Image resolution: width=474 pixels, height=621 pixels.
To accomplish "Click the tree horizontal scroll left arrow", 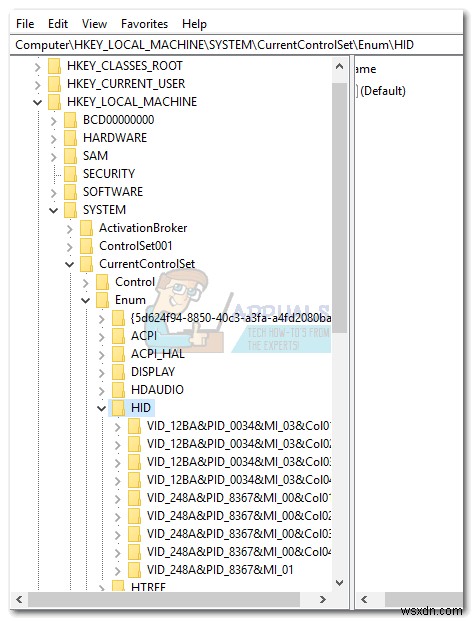I will 19,600.
